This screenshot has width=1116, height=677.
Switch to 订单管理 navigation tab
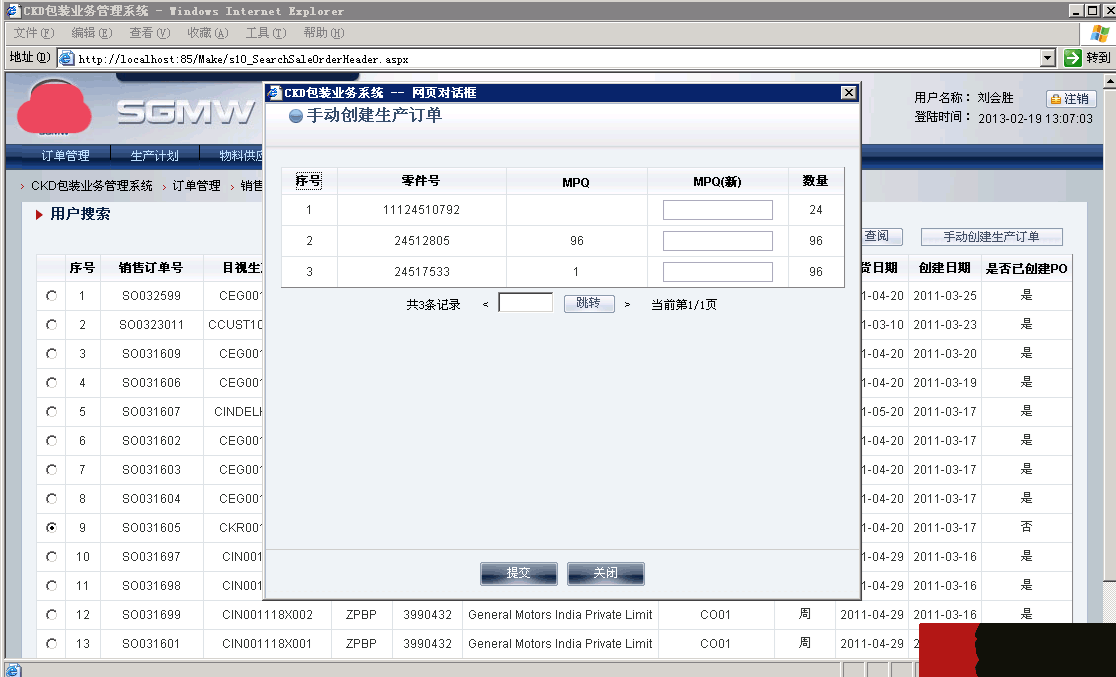point(65,155)
